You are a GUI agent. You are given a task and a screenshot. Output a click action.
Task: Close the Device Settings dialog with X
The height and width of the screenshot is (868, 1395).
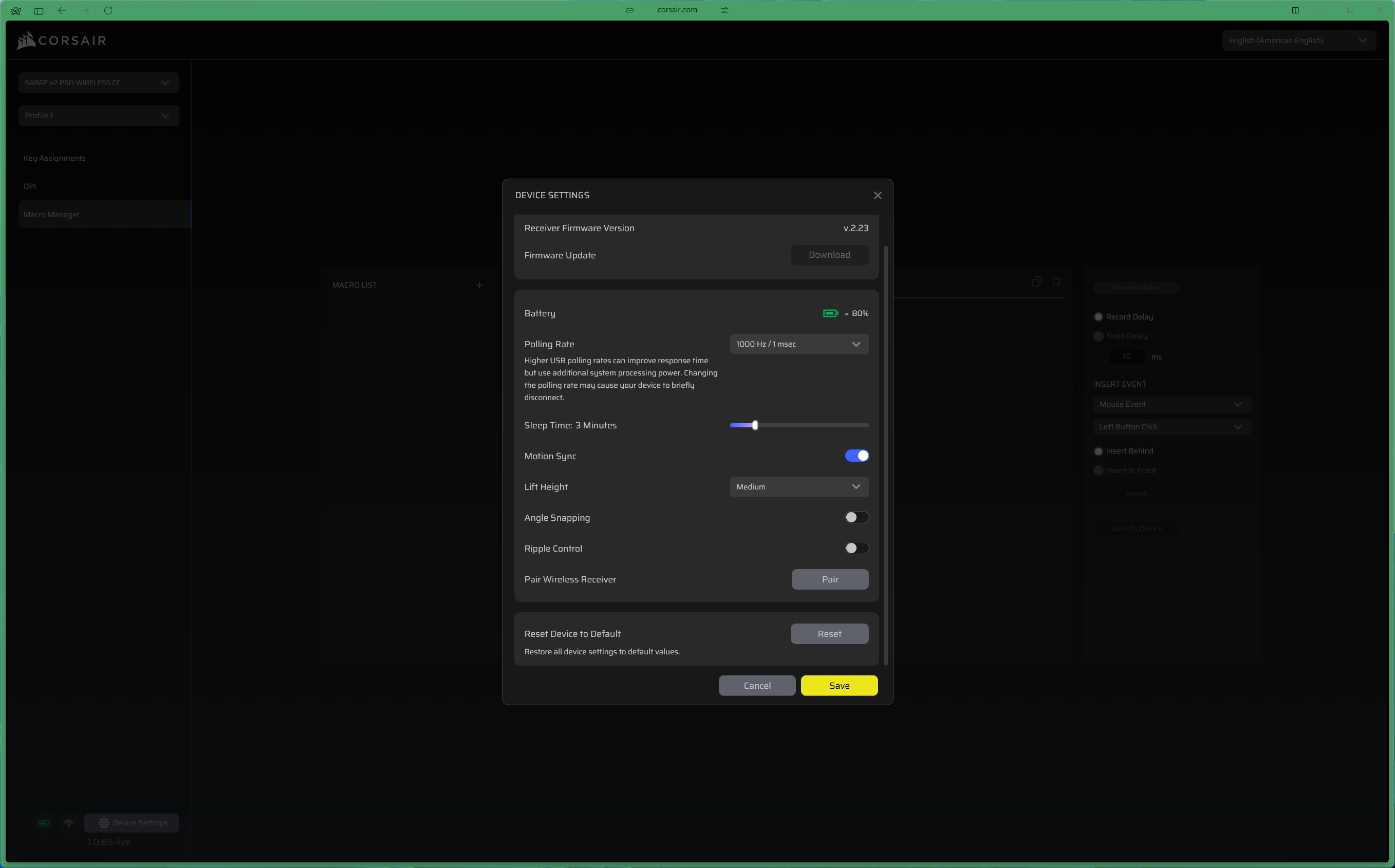877,195
